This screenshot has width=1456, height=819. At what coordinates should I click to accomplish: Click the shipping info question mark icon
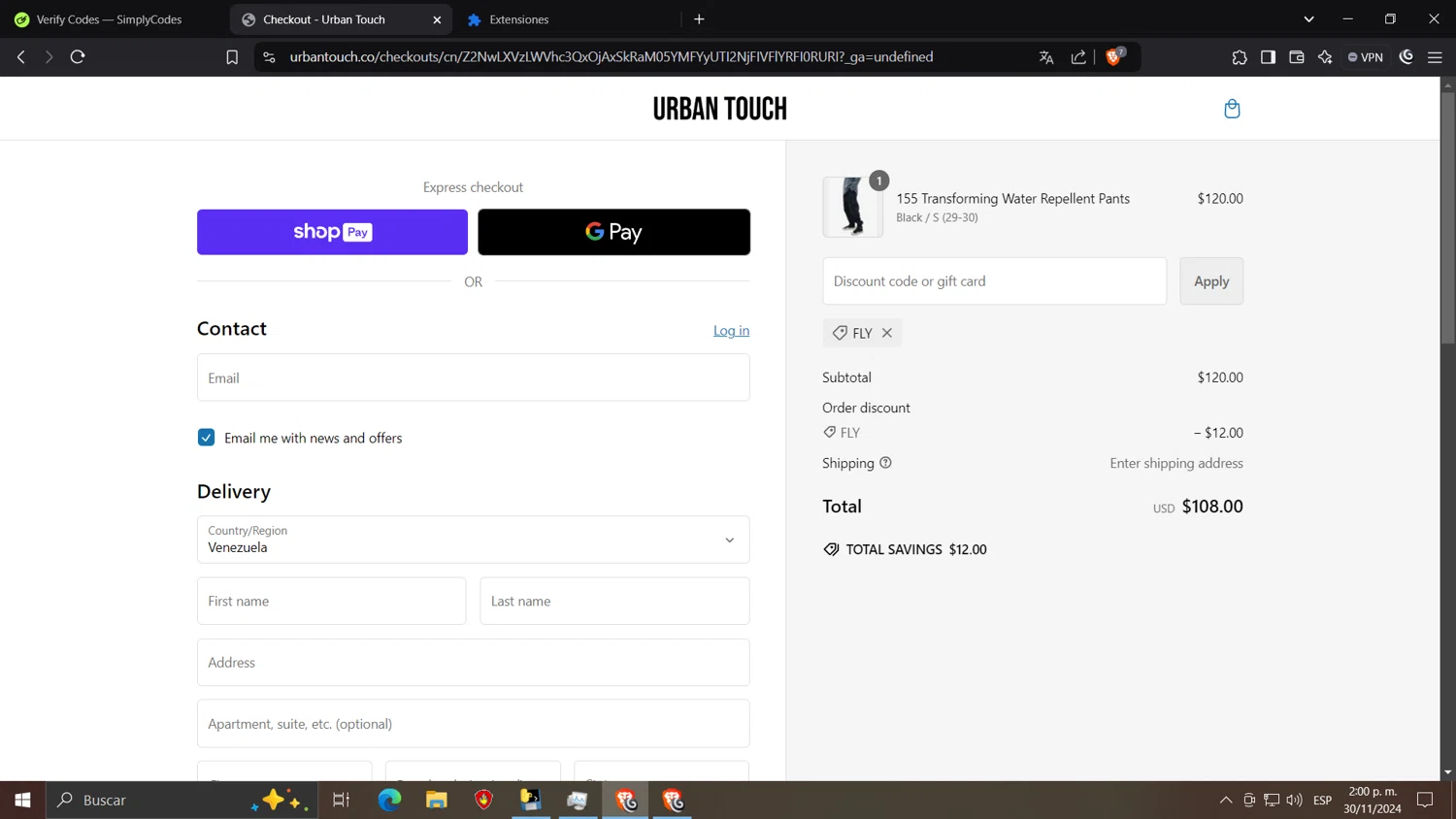[x=885, y=463]
